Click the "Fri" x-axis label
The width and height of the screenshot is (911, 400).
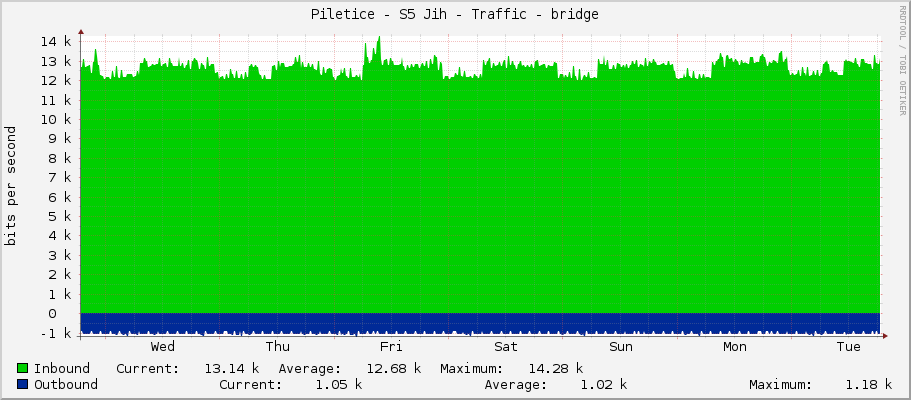tap(391, 347)
